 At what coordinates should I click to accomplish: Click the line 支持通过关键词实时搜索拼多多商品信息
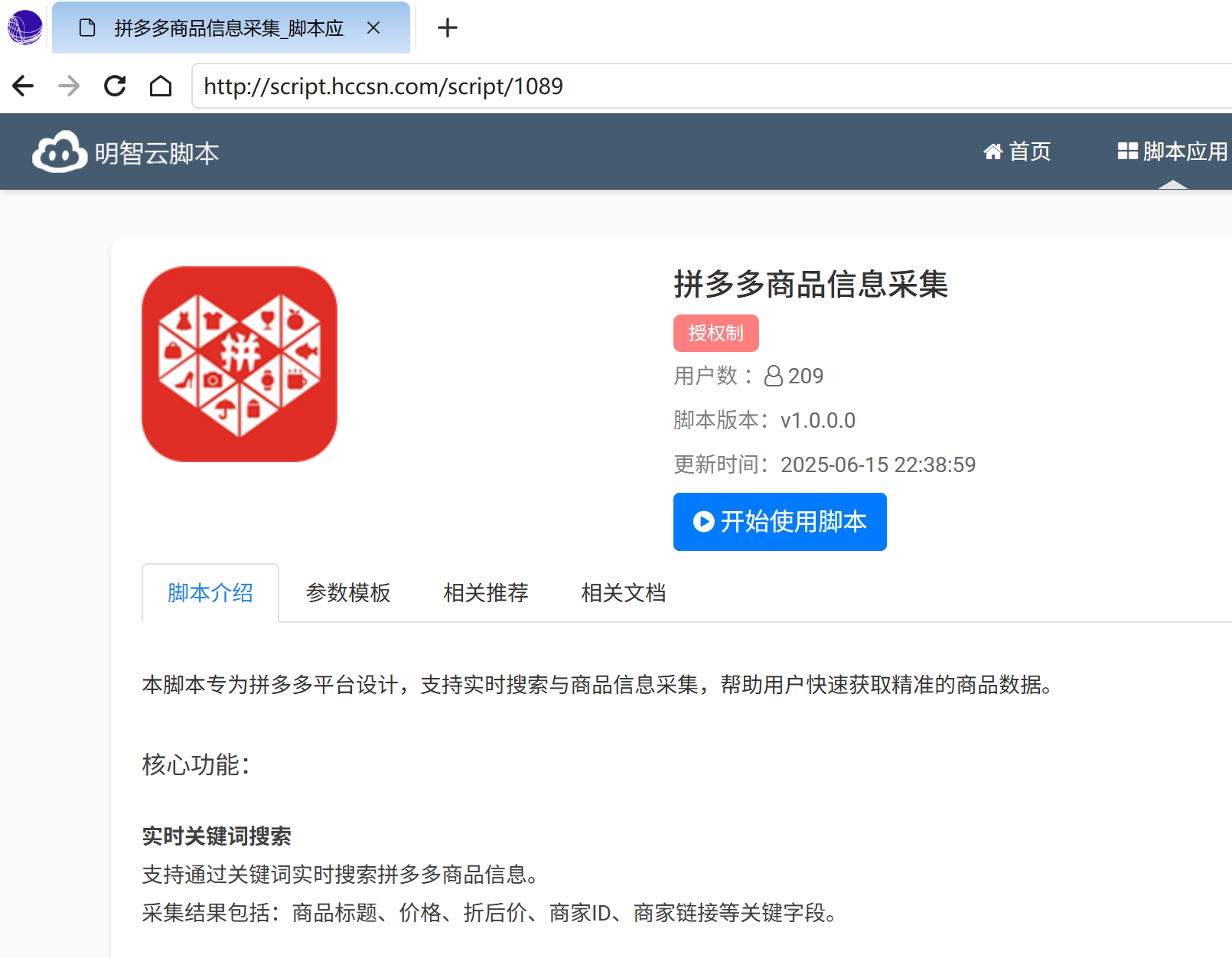tap(343, 875)
